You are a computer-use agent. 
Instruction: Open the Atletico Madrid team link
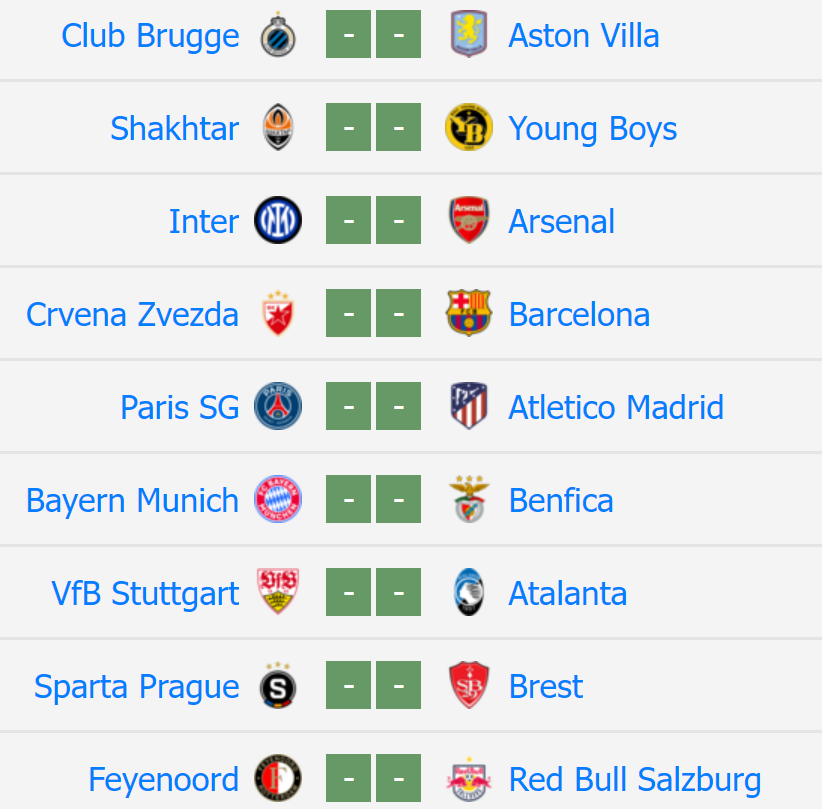pos(616,407)
